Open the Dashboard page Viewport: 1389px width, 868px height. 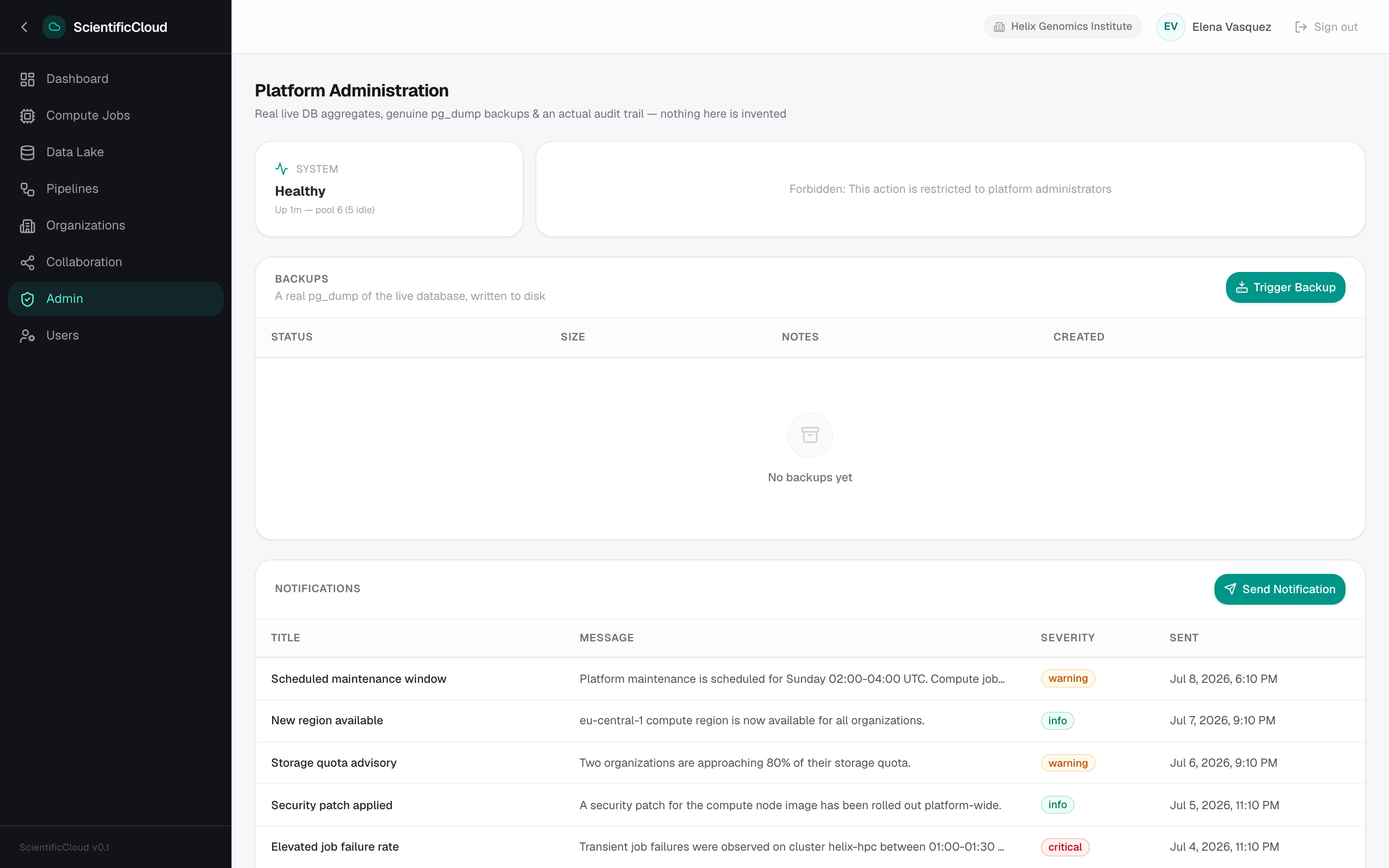(x=115, y=79)
